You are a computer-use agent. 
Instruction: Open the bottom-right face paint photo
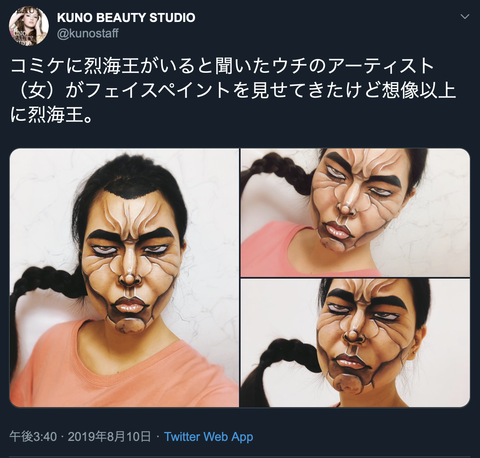point(355,343)
